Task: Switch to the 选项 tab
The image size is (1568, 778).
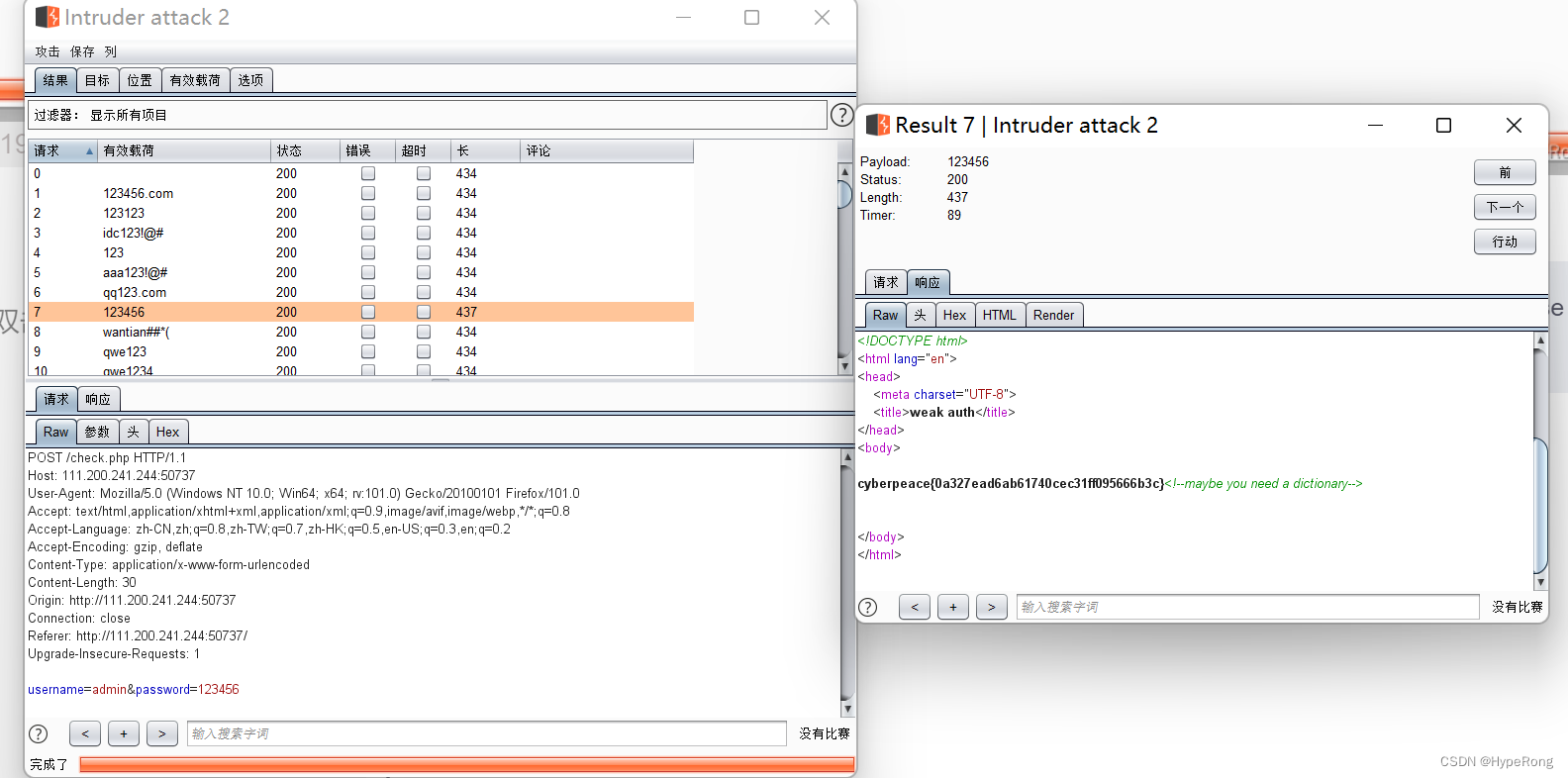Action: pyautogui.click(x=250, y=80)
